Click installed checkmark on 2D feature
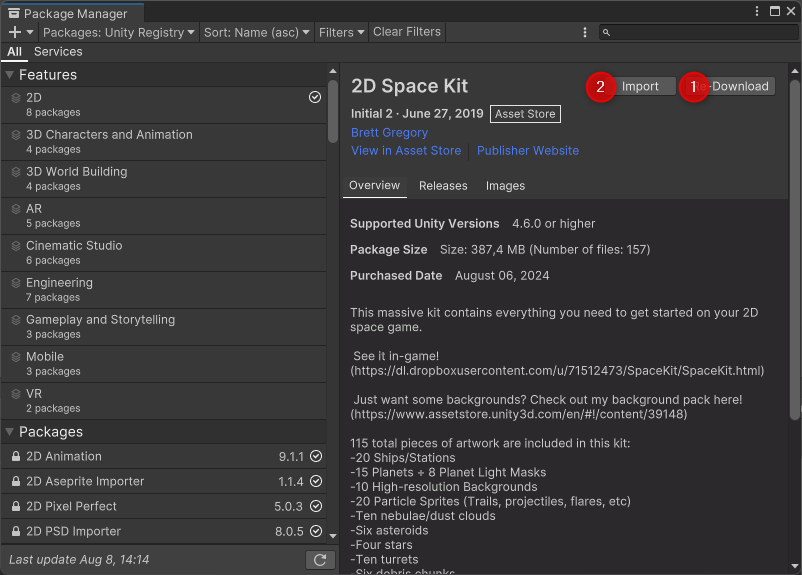 tap(315, 97)
